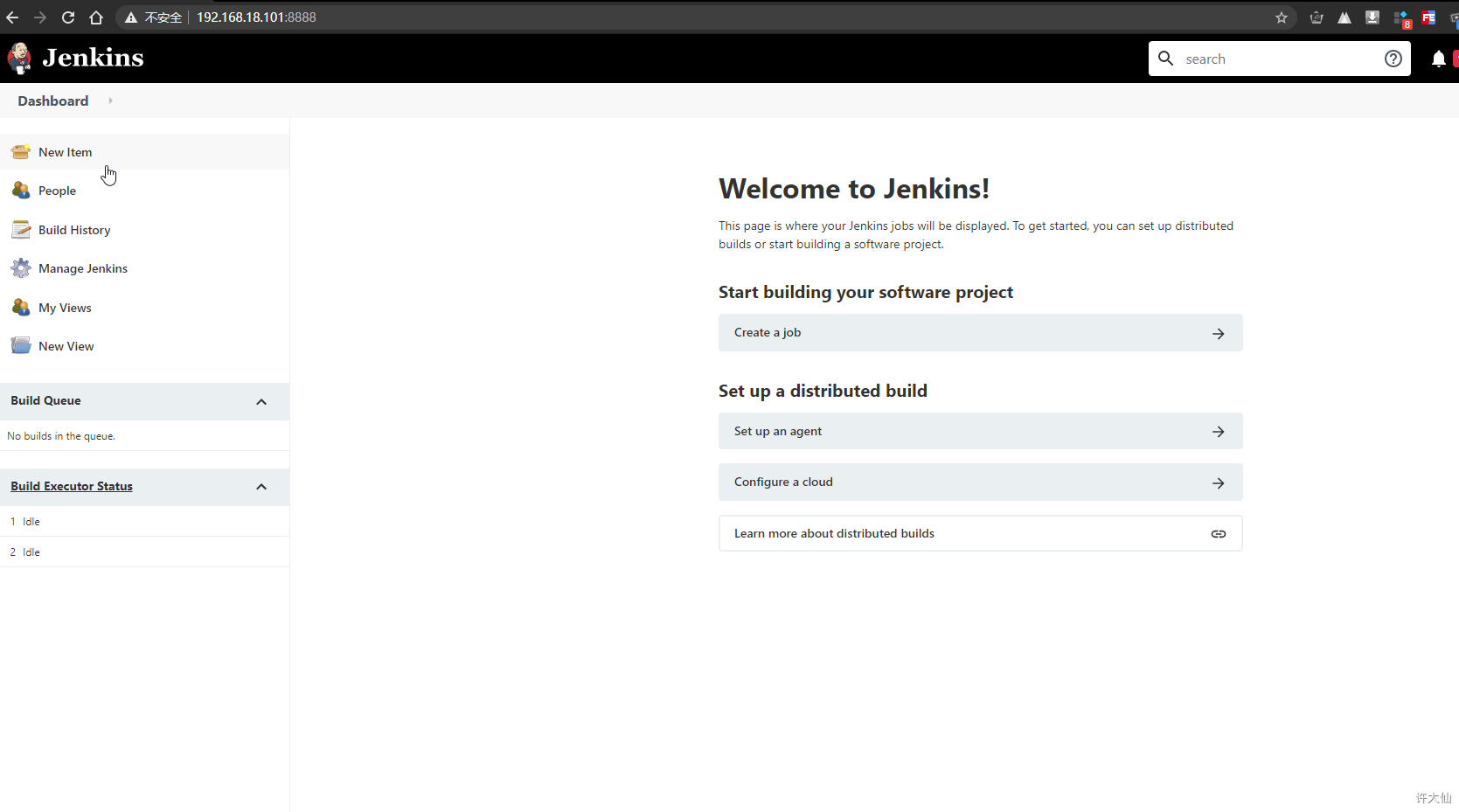Click 'Start building your software project' heading

pyautogui.click(x=865, y=292)
